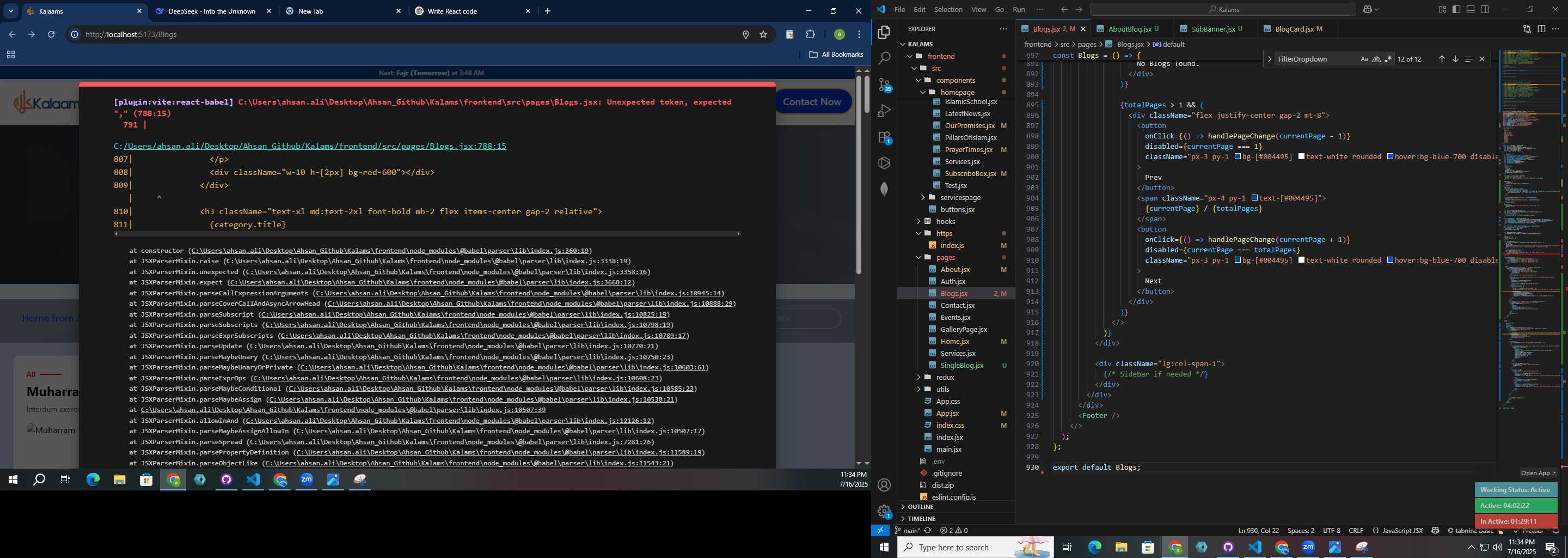This screenshot has width=1568, height=558.
Task: Go to previous match in find widget
Action: tap(1441, 59)
